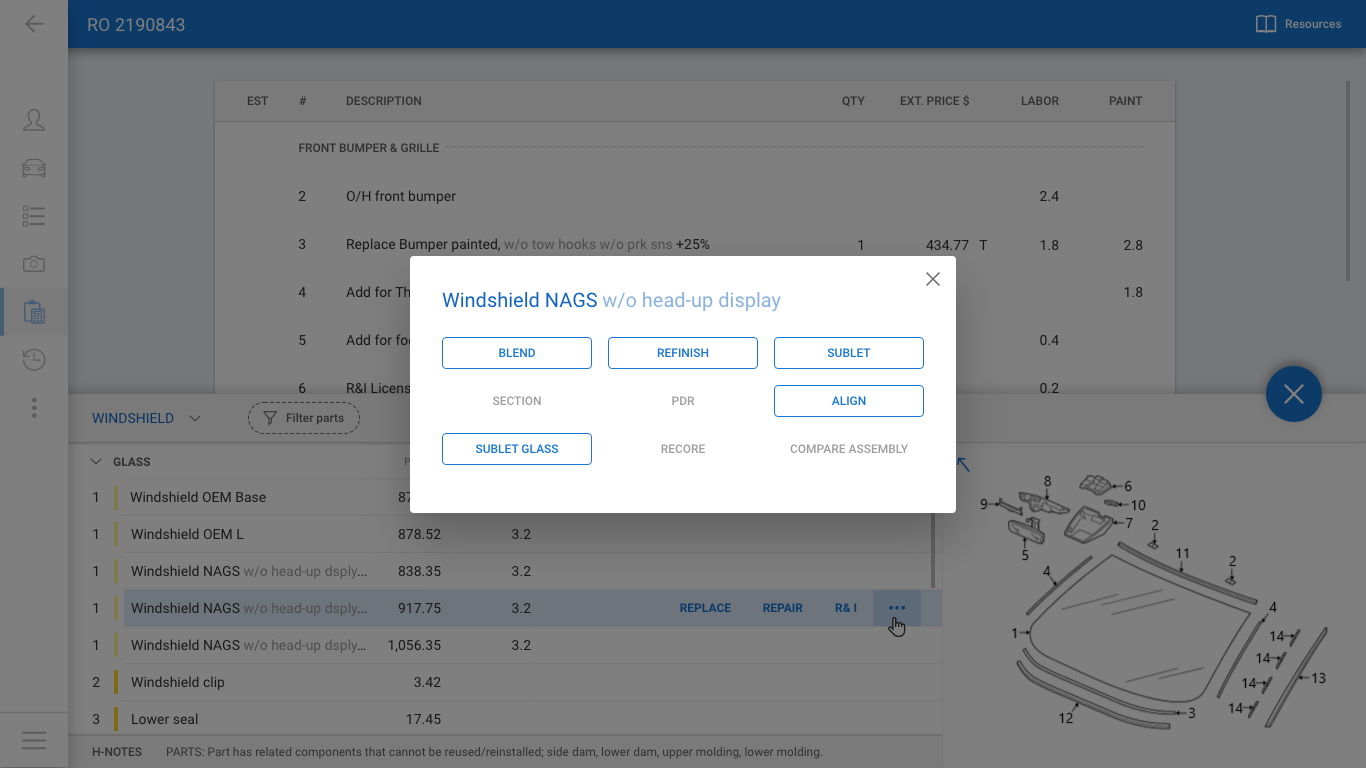Click the ALIGN operation button

(x=848, y=401)
